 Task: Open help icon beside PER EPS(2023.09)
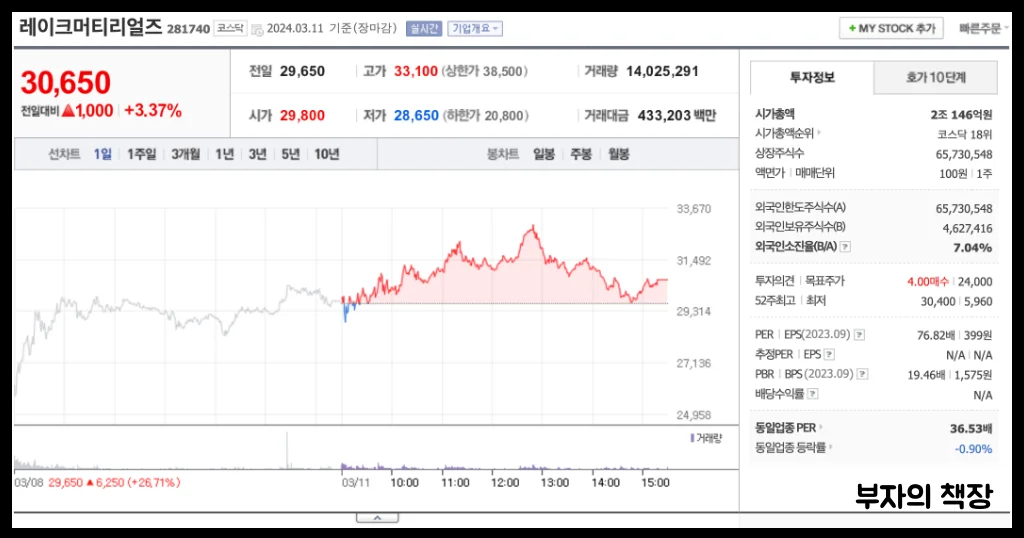pyautogui.click(x=859, y=335)
